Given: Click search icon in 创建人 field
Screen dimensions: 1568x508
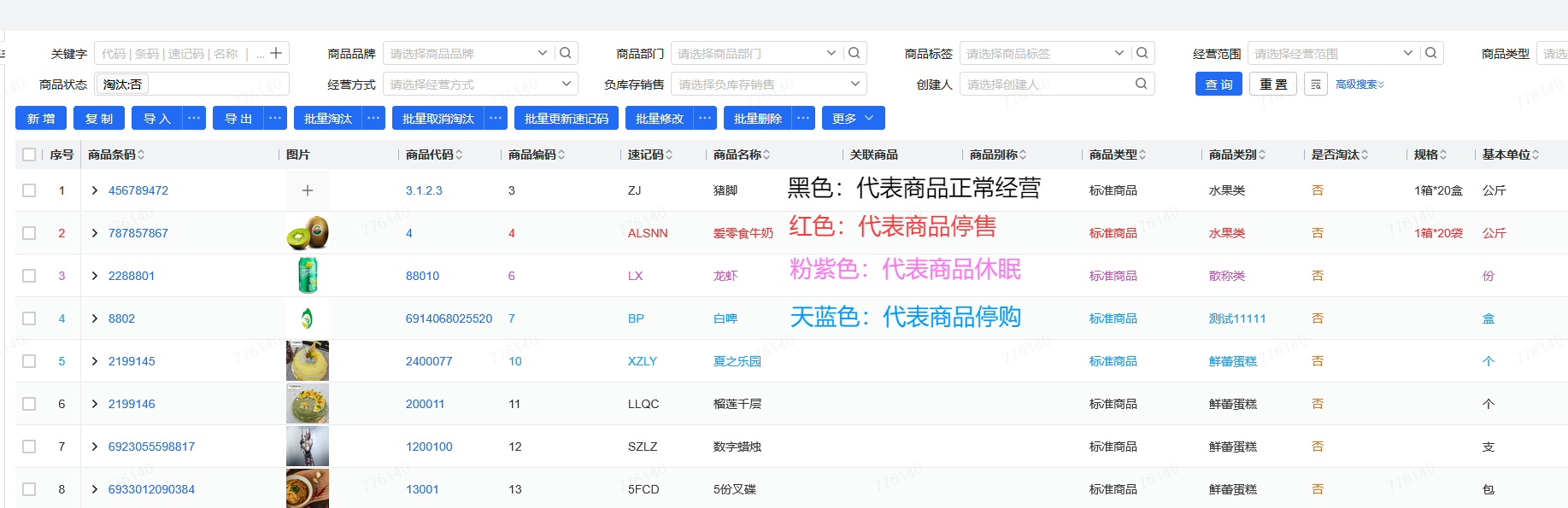Looking at the screenshot, I should pos(1141,84).
